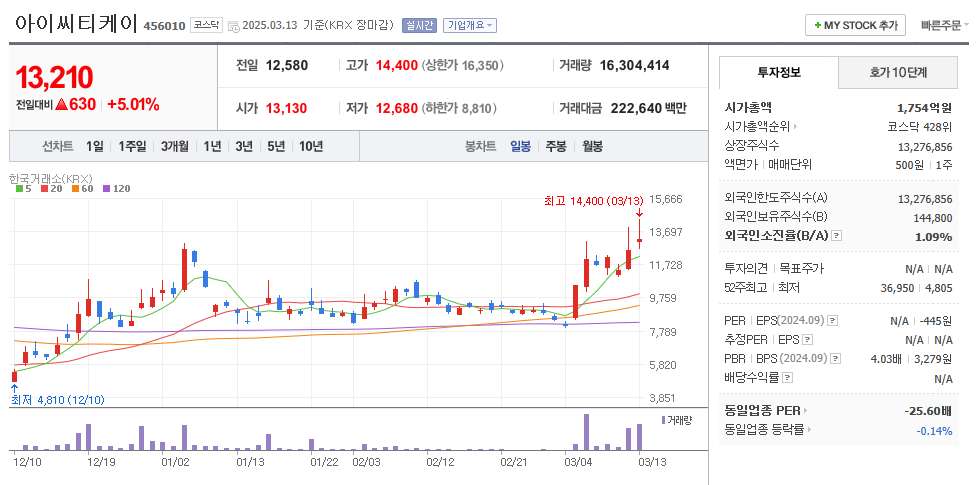The width and height of the screenshot is (977, 485).
Task: Click the help icon next to 배당수익률
Action: point(788,378)
